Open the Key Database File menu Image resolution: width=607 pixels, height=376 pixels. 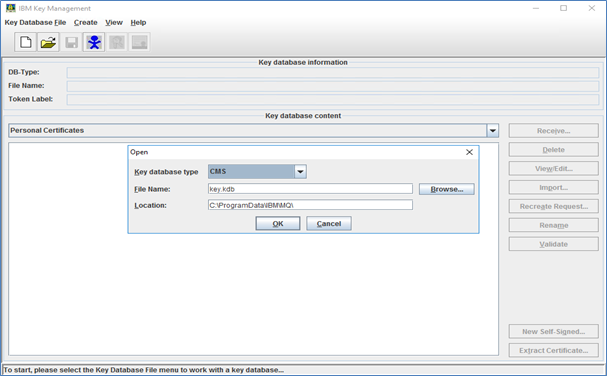(35, 22)
